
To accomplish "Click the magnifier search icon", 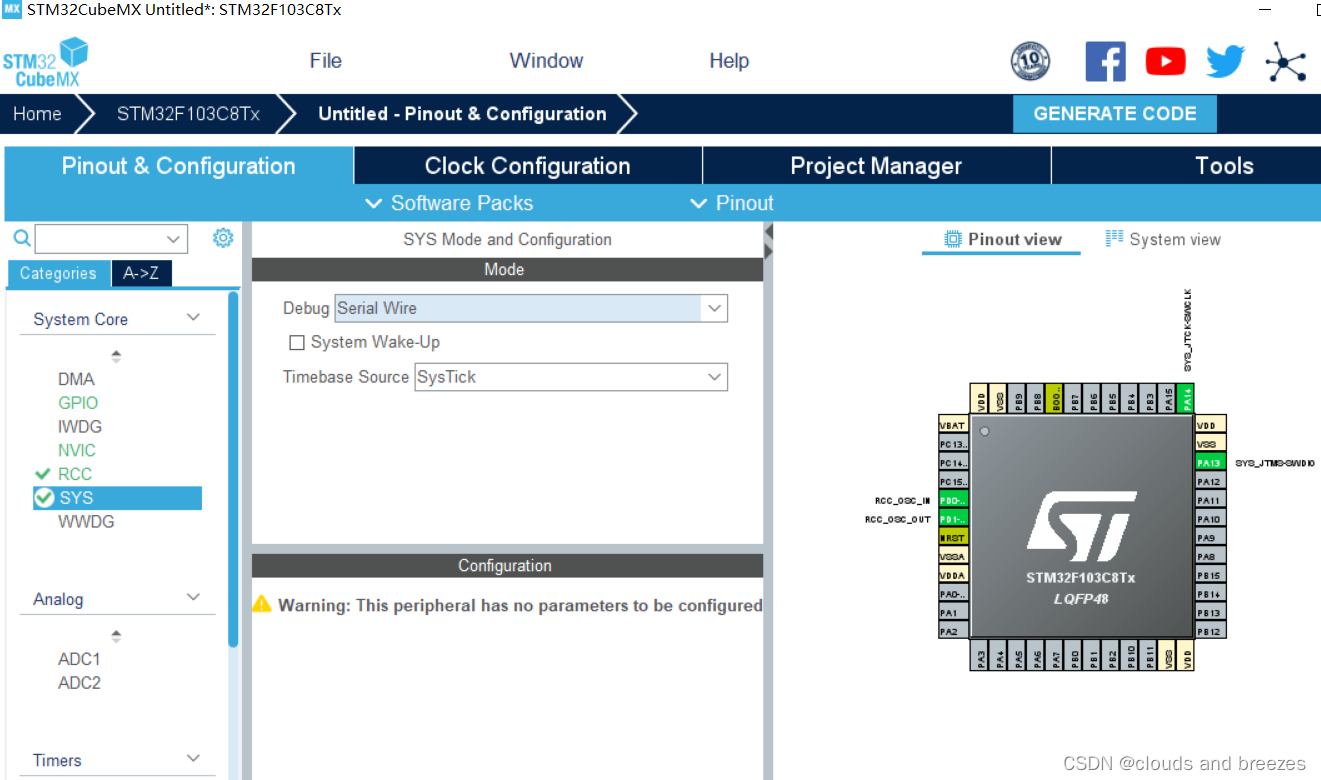I will point(21,238).
